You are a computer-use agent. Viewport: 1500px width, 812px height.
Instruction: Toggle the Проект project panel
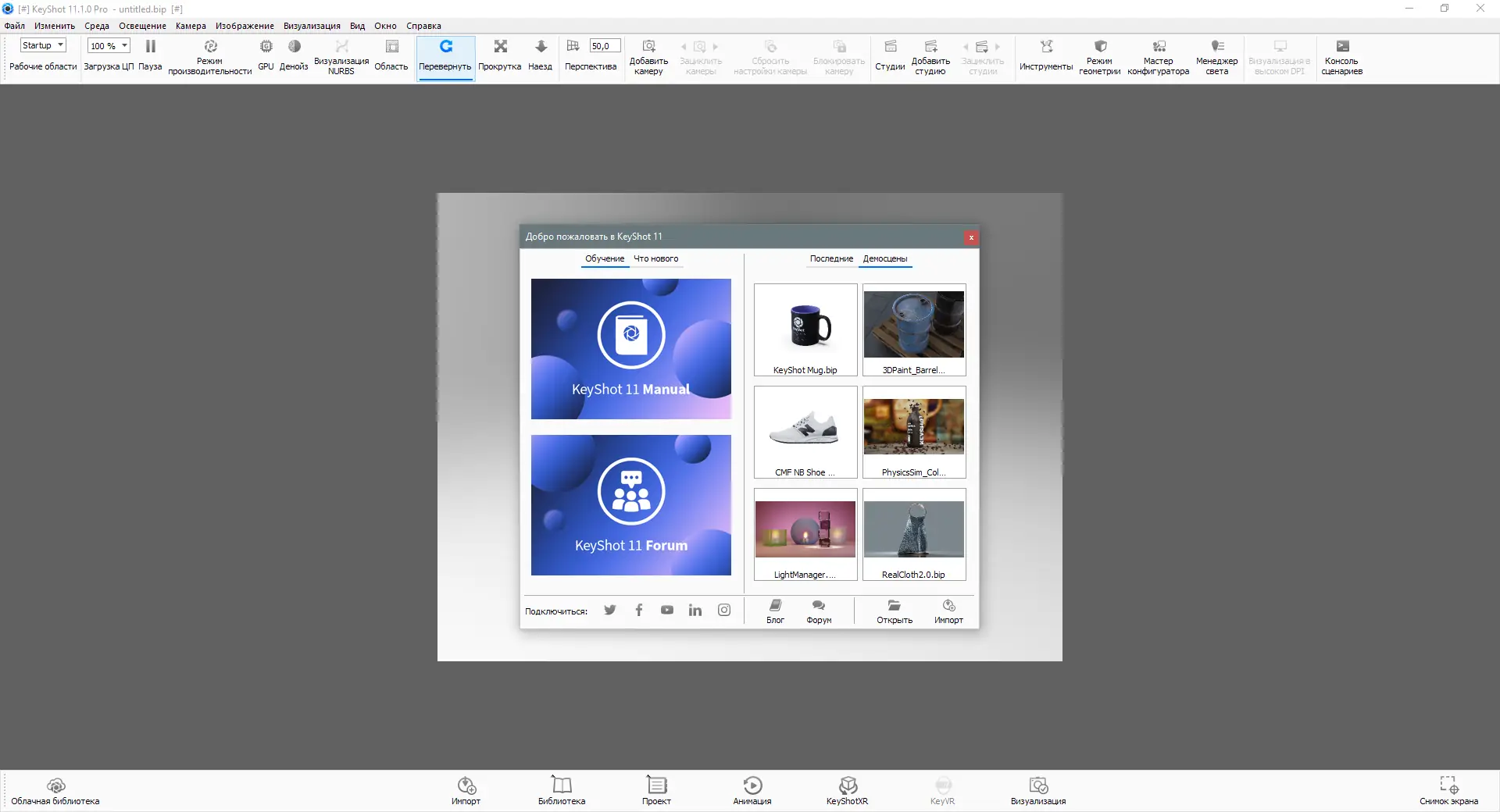tap(656, 791)
